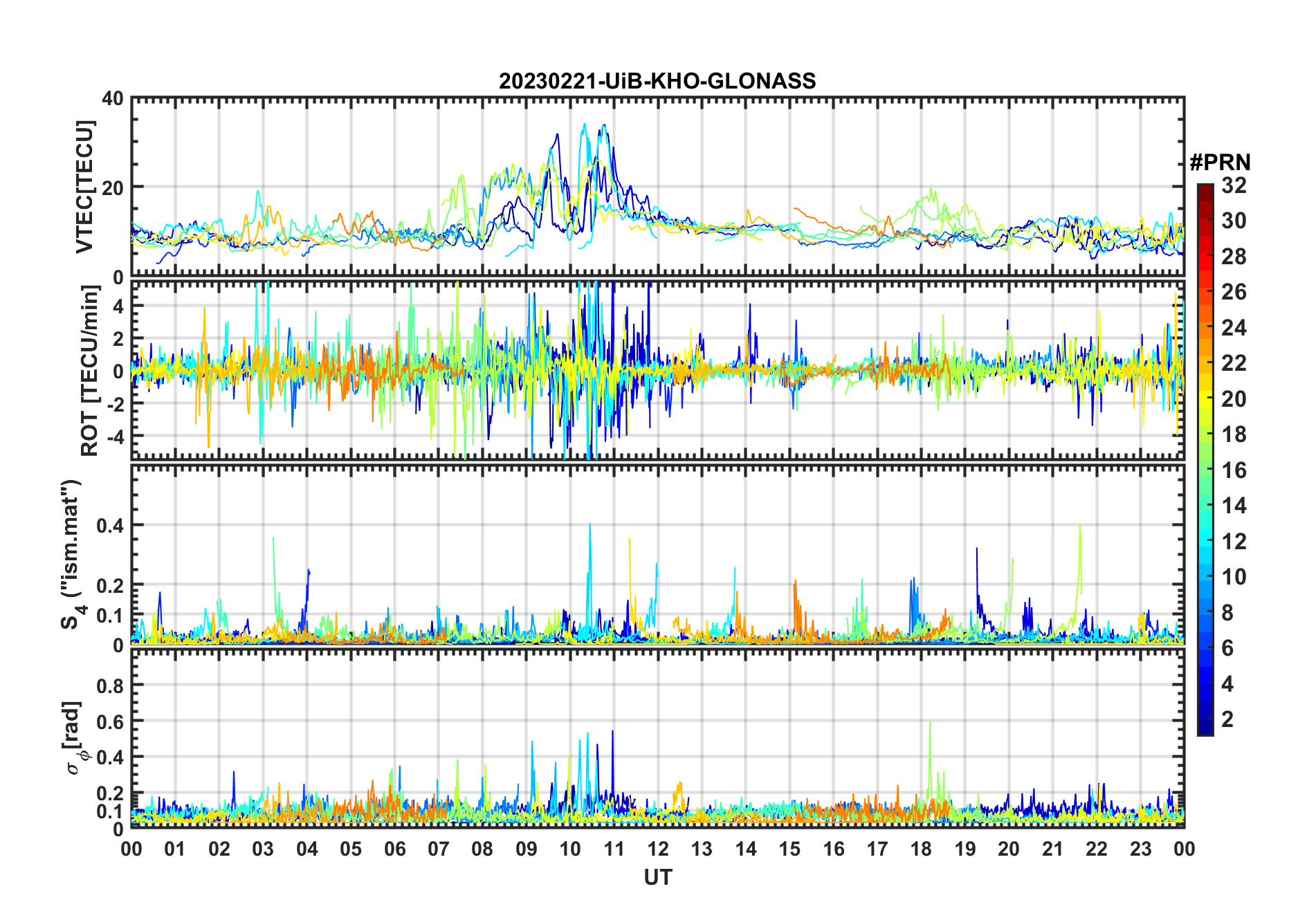Viewport: 1316px width, 920px height.
Task: Pick hour 20 on the UT axis
Action: (1009, 849)
